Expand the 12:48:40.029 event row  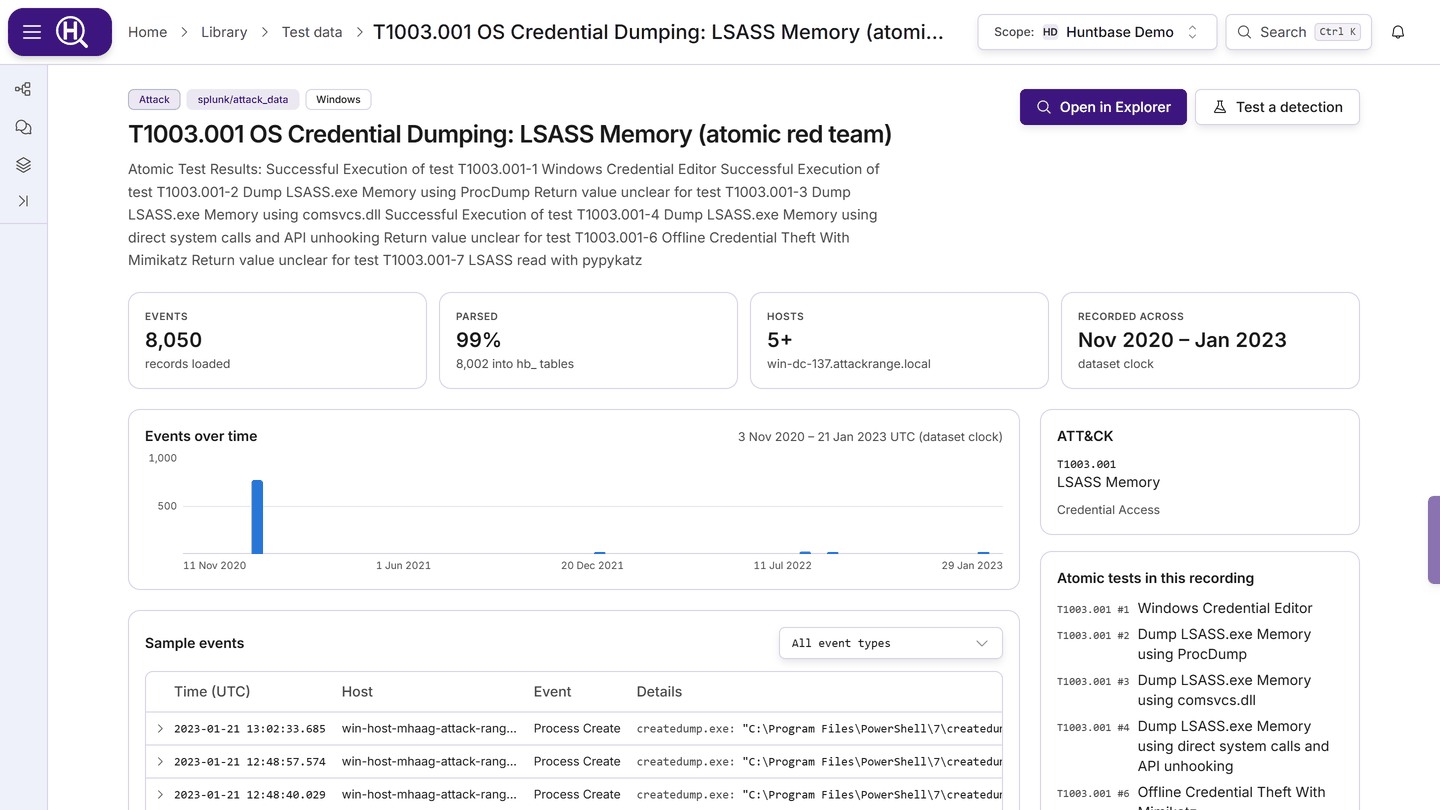[160, 794]
